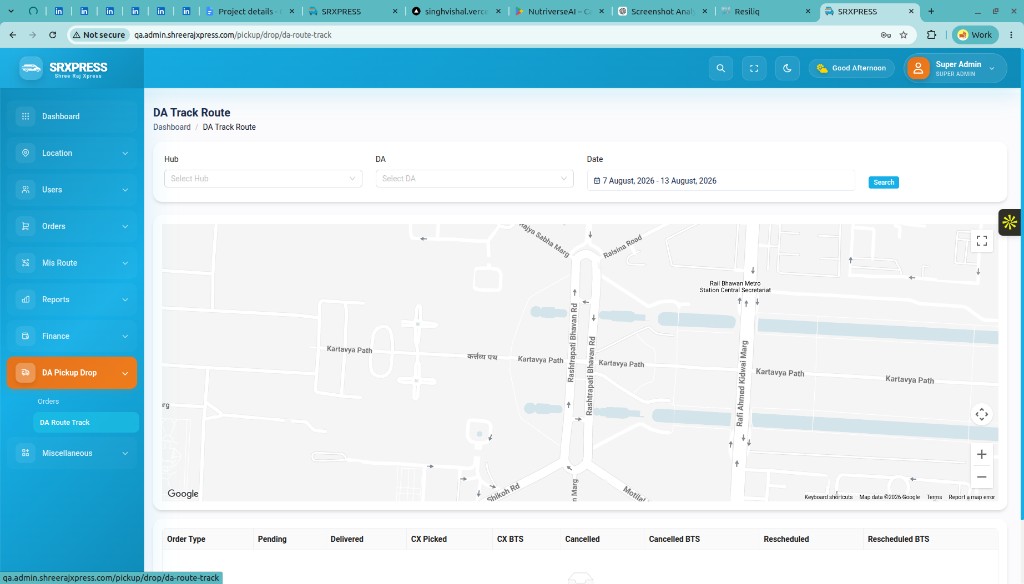The height and width of the screenshot is (584, 1024).
Task: Click the Delivered column header
Action: point(347,540)
